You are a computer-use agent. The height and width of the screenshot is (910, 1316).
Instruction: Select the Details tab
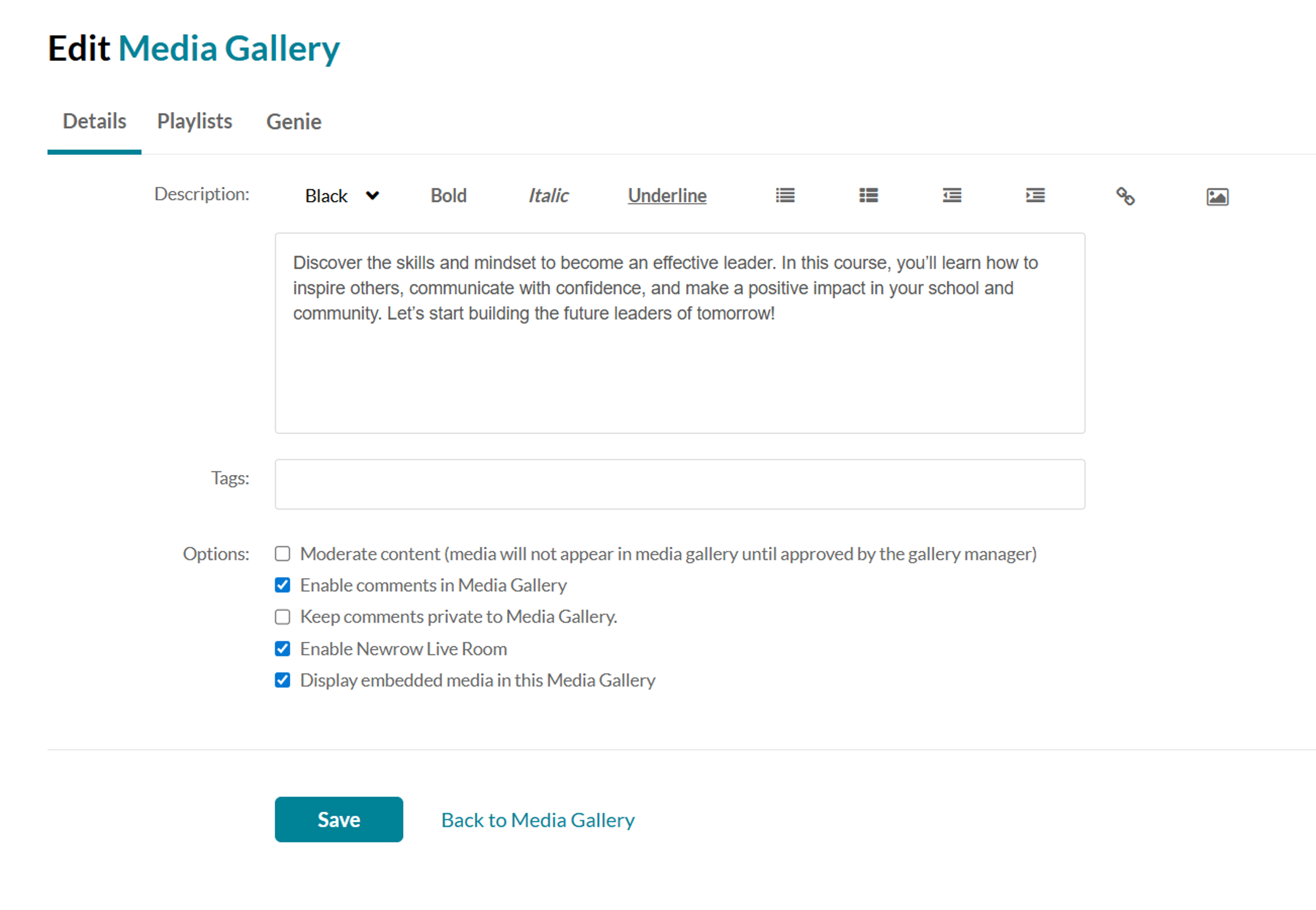click(x=94, y=121)
